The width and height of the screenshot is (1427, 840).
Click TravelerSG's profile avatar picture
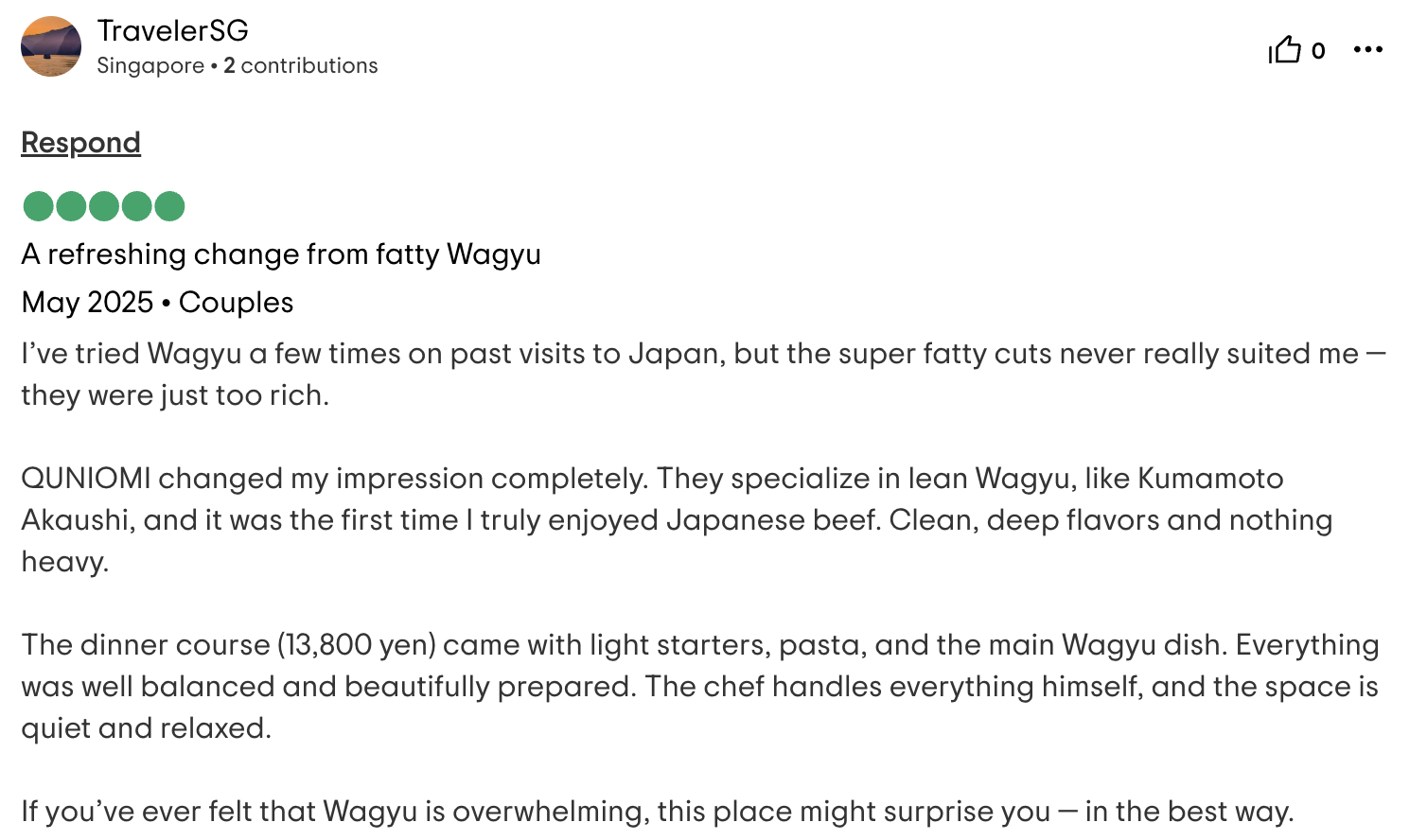(x=51, y=46)
